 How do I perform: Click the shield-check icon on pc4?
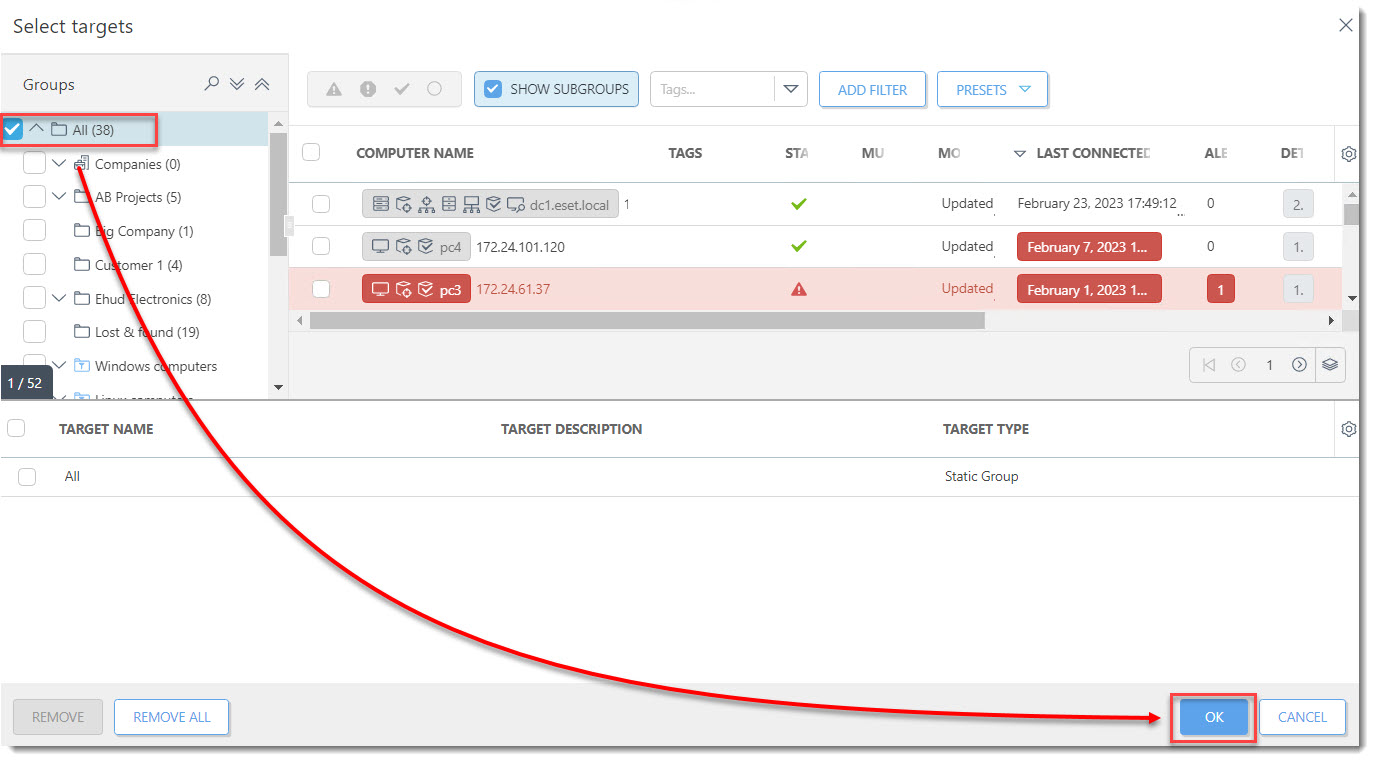click(x=426, y=246)
